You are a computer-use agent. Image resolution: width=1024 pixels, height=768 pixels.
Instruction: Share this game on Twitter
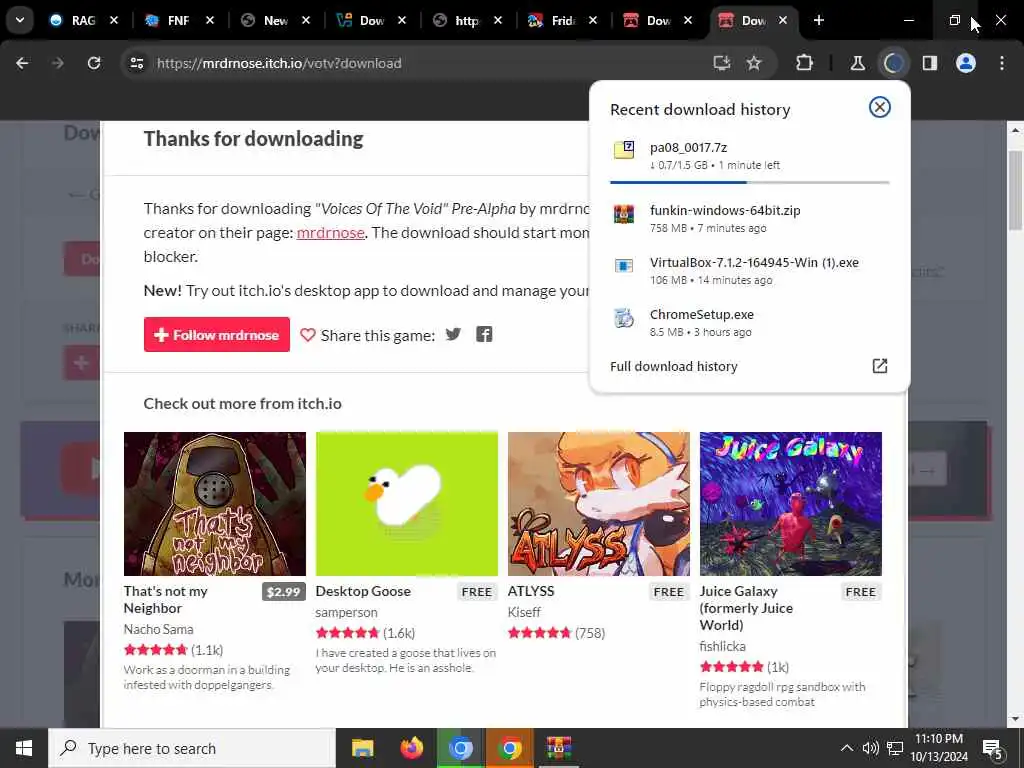[453, 334]
